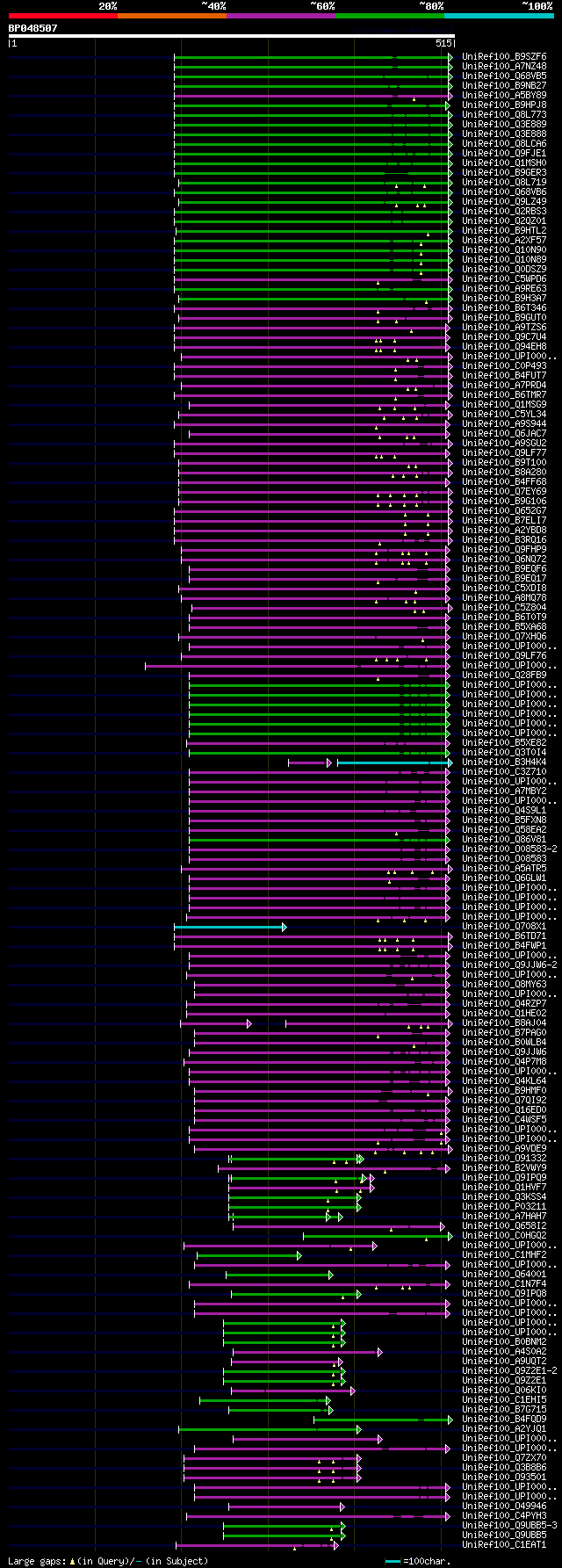Open hit UniRef100_B8AJ04
The height and width of the screenshot is (1568, 562).
[x=504, y=1023]
